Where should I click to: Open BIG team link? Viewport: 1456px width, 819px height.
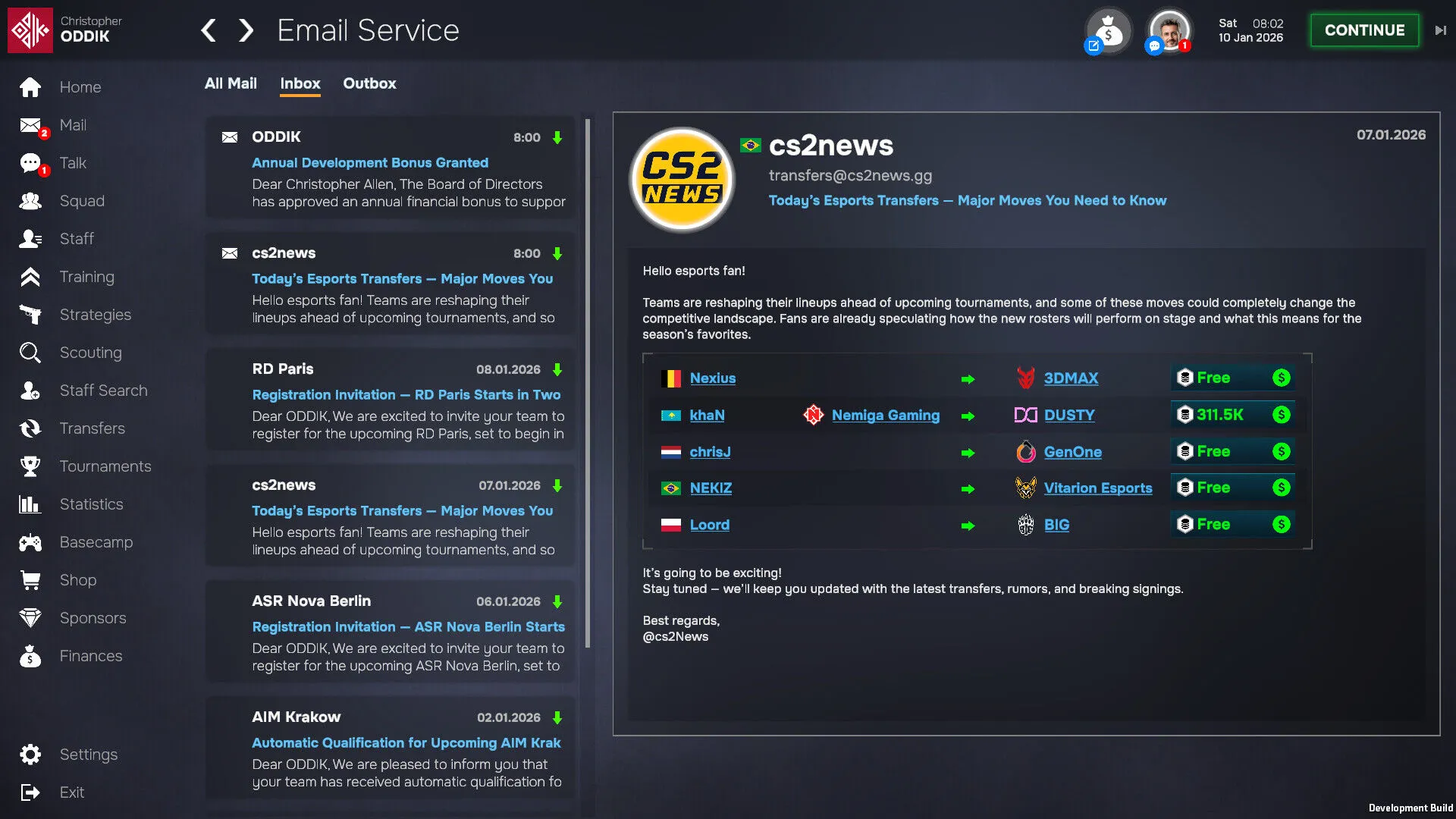[1056, 525]
